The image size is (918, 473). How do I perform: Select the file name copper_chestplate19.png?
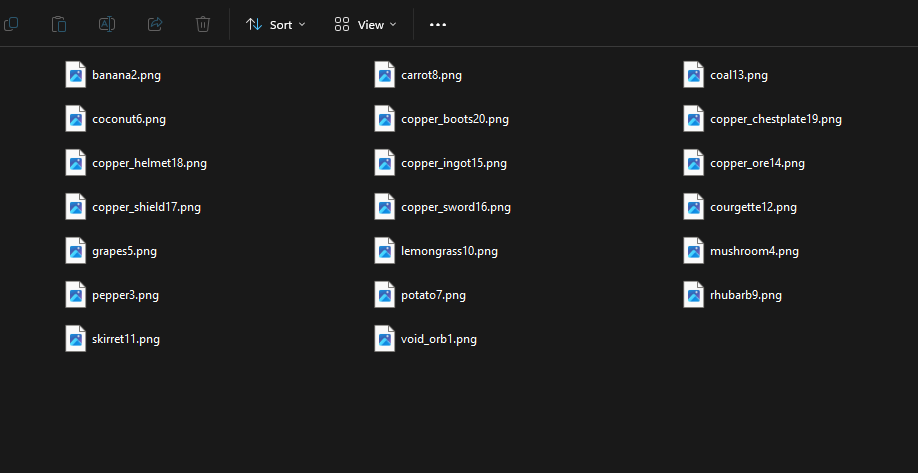[x=776, y=119]
